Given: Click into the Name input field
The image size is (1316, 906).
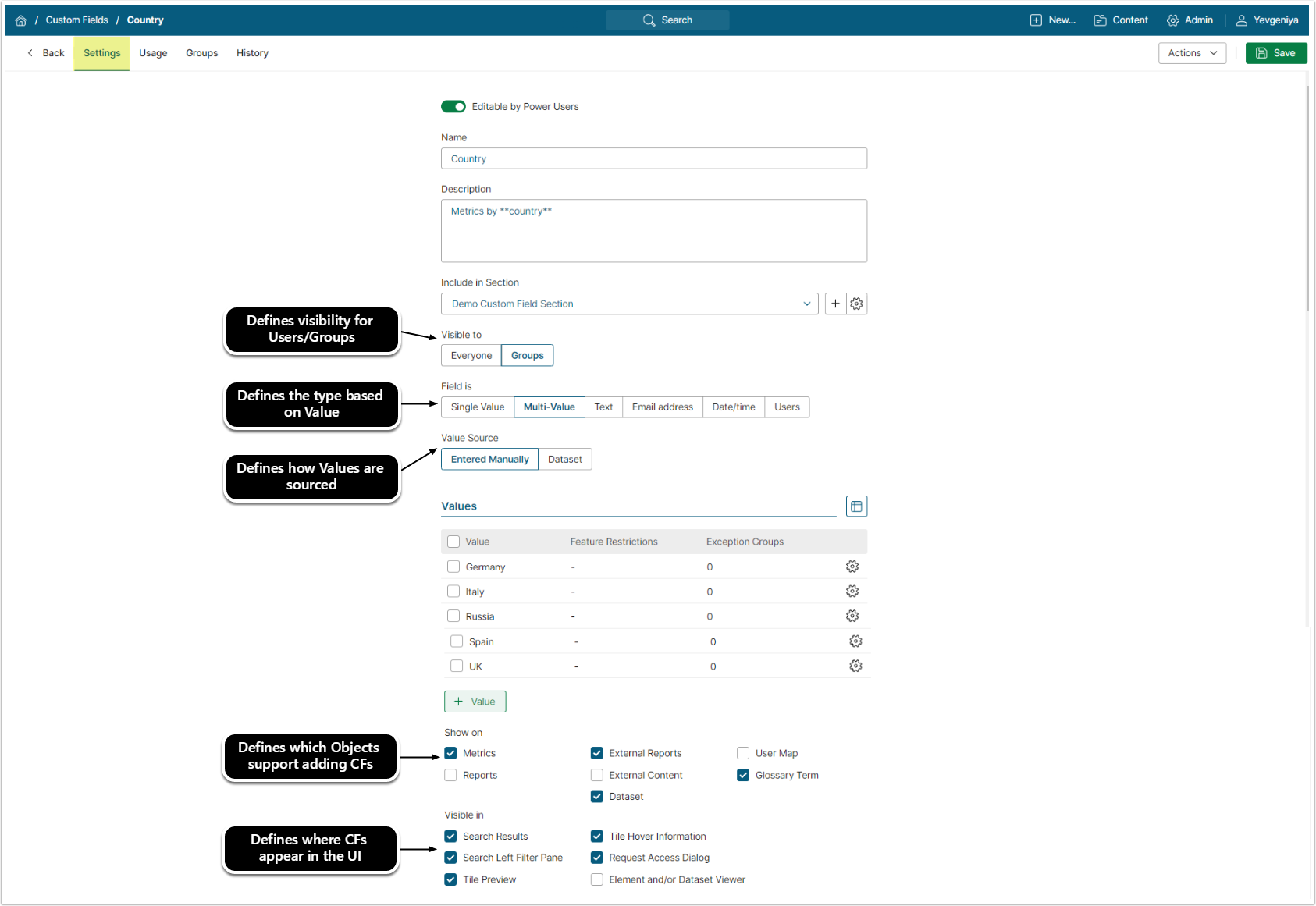Looking at the screenshot, I should (x=653, y=158).
